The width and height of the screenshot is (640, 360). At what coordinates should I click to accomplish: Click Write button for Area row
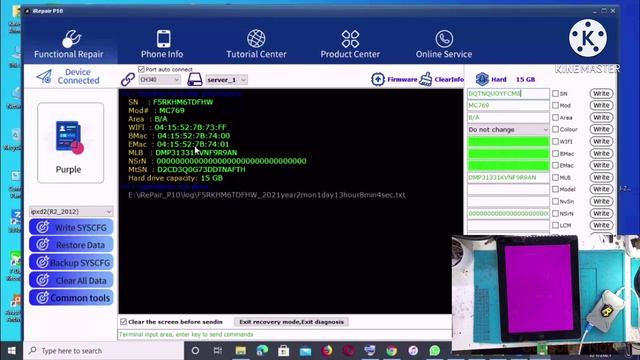601,118
